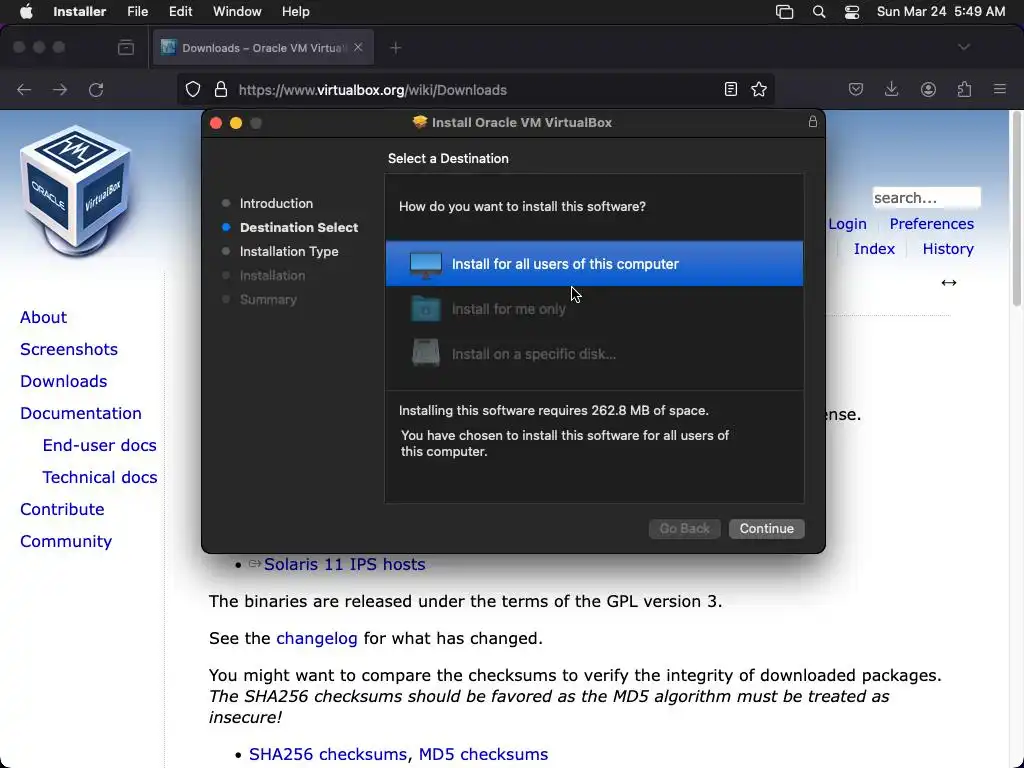This screenshot has height=768, width=1024.
Task: Click the Introduction step in installer sidebar
Action: [x=276, y=203]
